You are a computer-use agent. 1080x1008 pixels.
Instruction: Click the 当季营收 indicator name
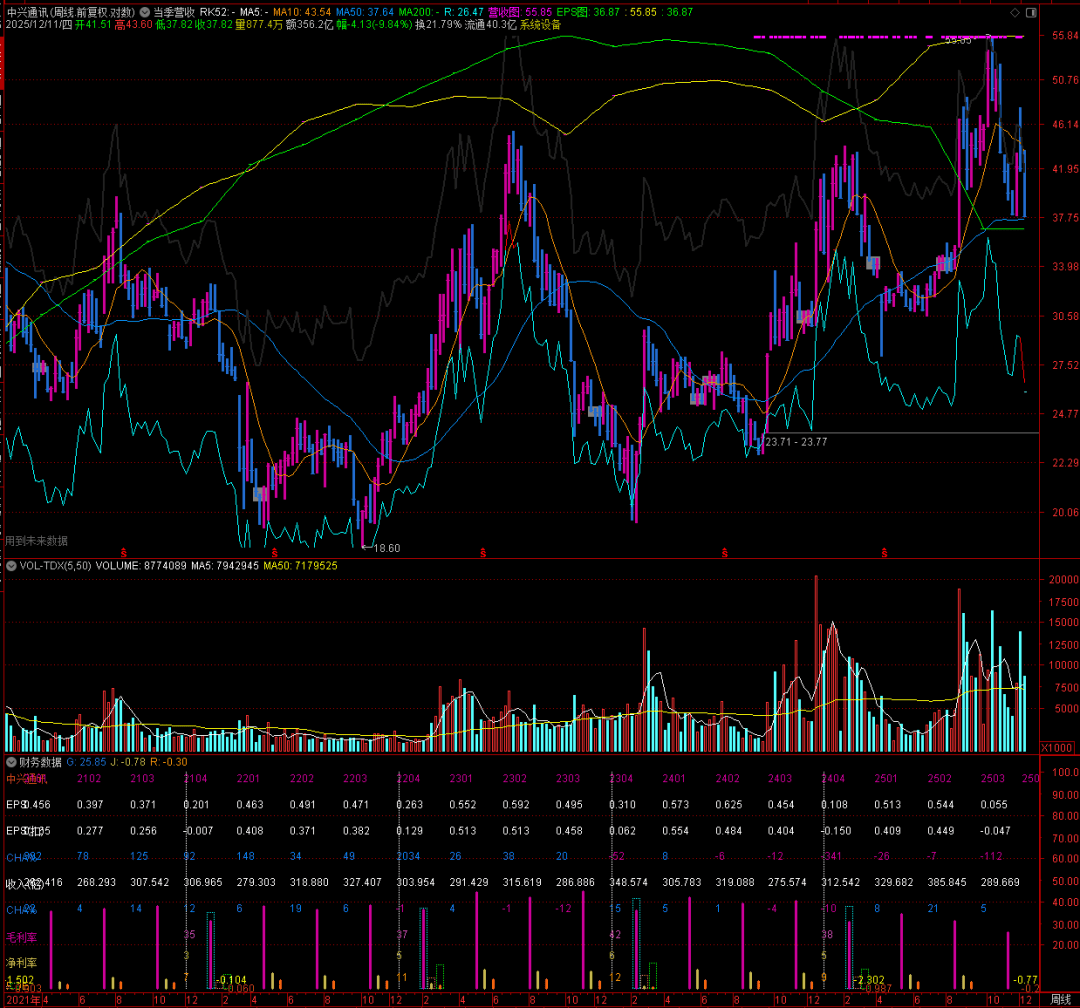click(174, 12)
